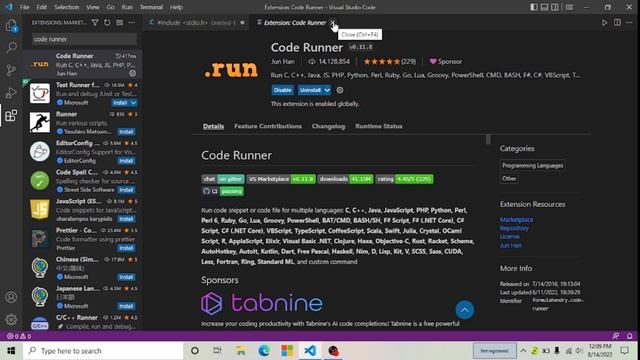This screenshot has height=360, width=640.
Task: Click the feedback icon in status bar
Action: point(616,336)
